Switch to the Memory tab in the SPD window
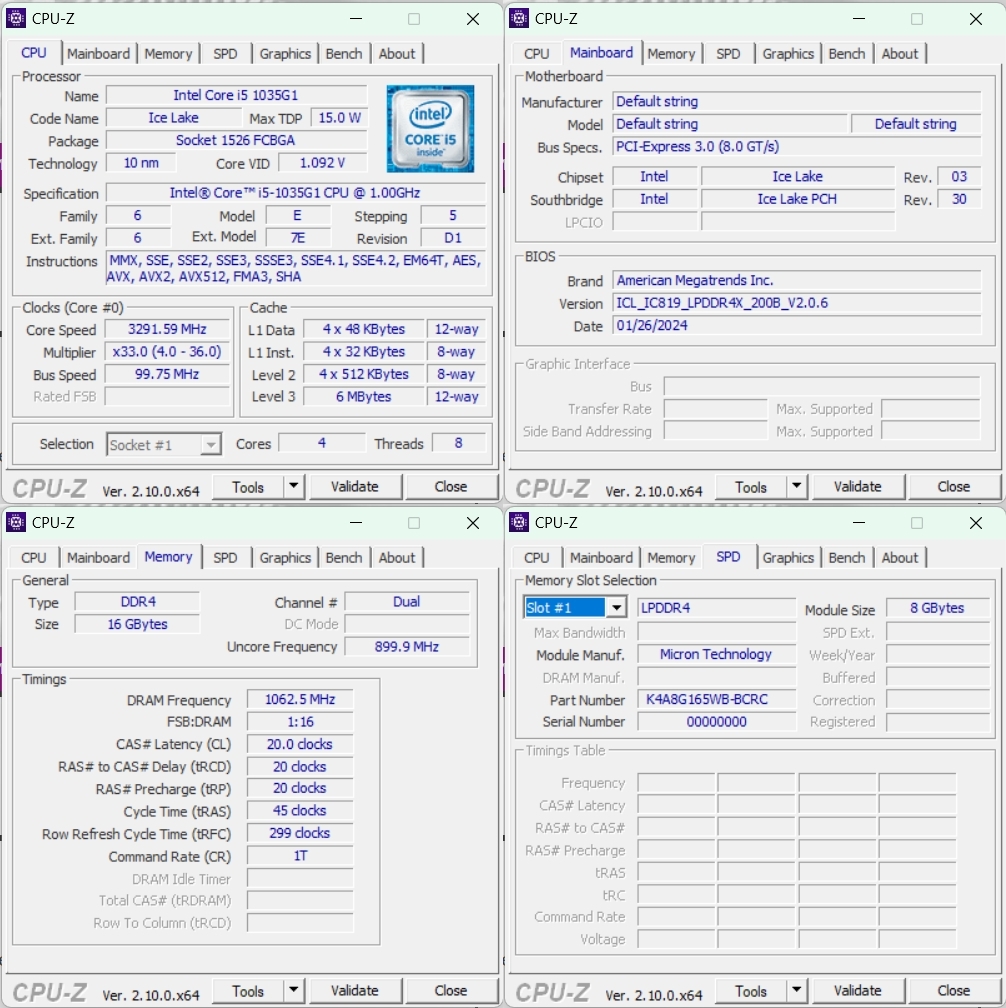Screen dimensions: 1006x1008 pos(670,558)
